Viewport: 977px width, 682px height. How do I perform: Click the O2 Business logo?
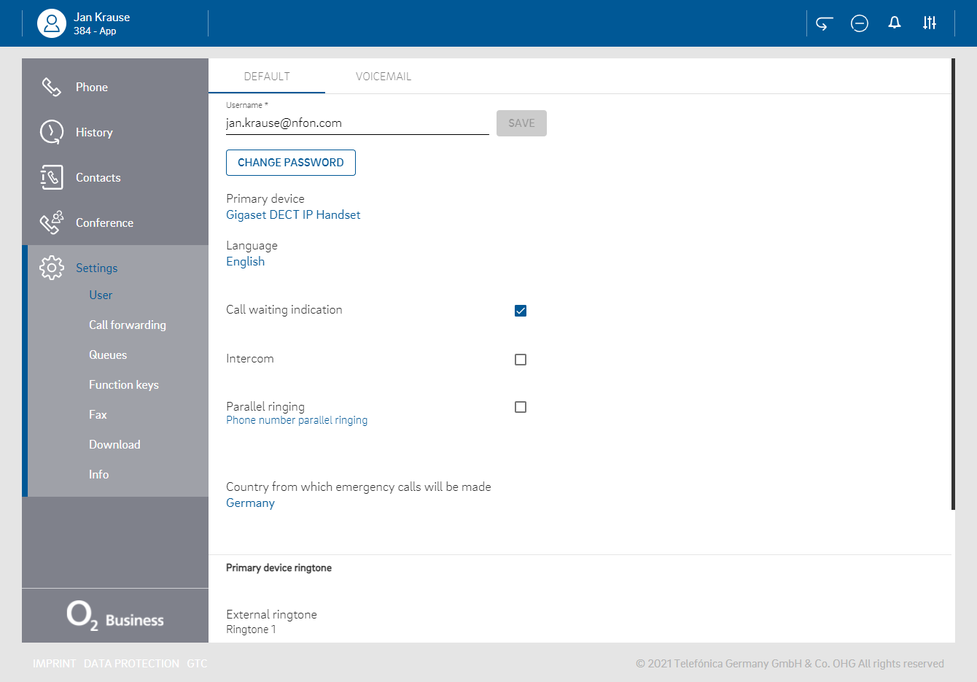115,616
